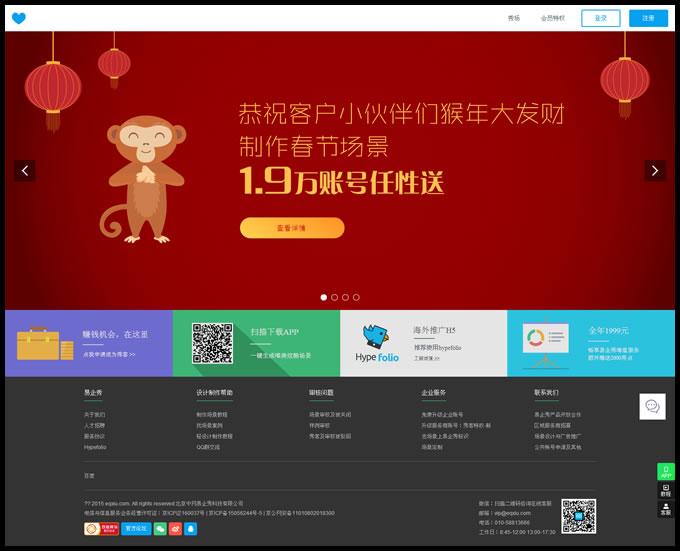The height and width of the screenshot is (551, 680).
Task: Open 人才招聘 footer link
Action: 95,426
